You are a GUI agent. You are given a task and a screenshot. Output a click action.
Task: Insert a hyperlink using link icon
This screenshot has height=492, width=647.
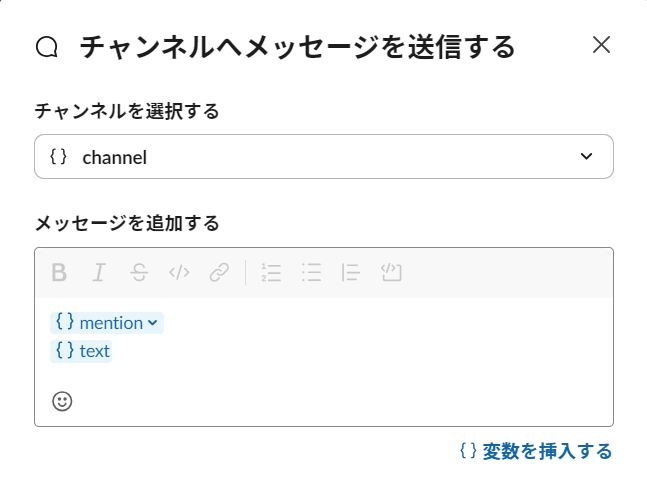pos(219,273)
